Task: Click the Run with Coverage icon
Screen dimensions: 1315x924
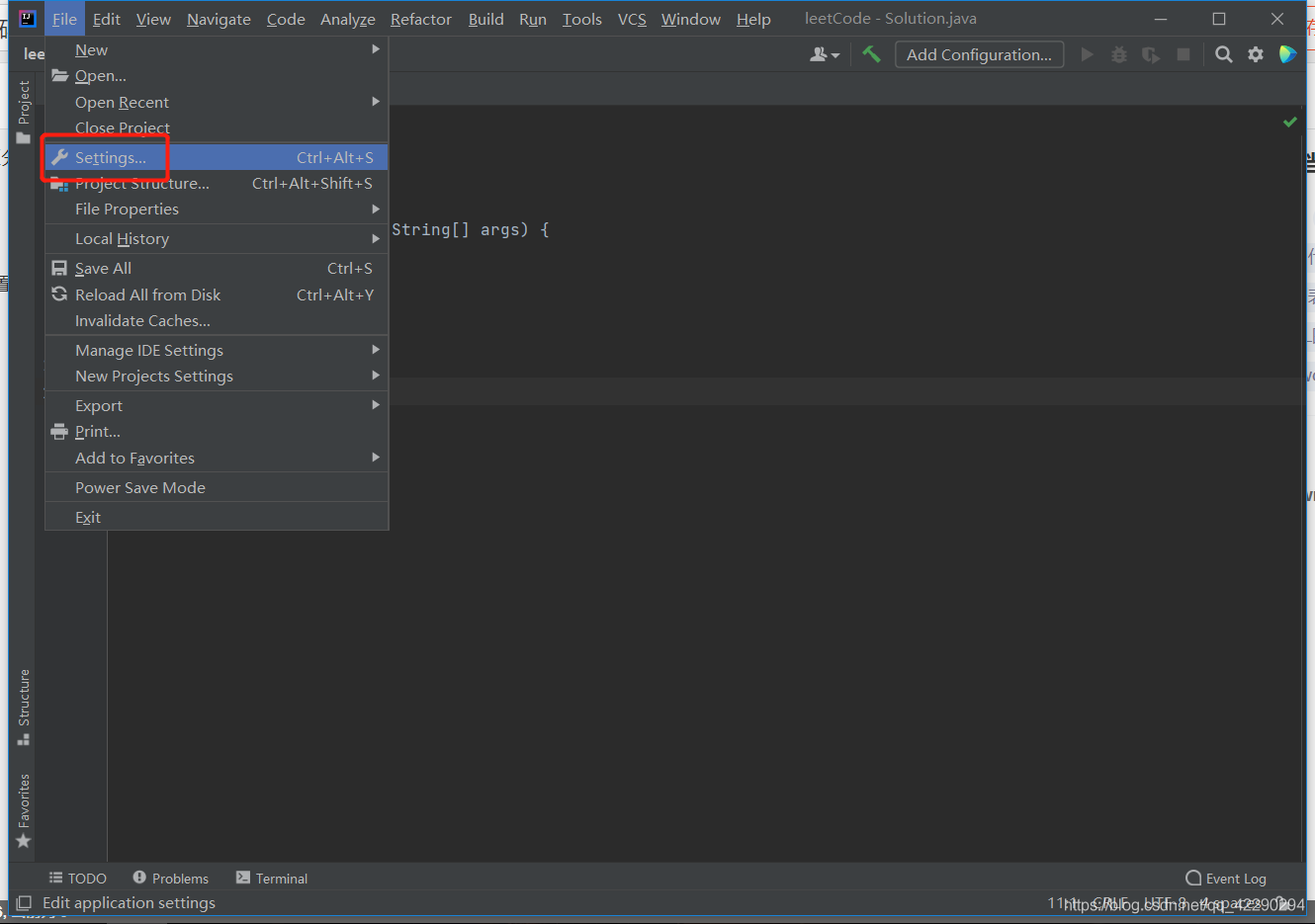Action: pos(1151,54)
